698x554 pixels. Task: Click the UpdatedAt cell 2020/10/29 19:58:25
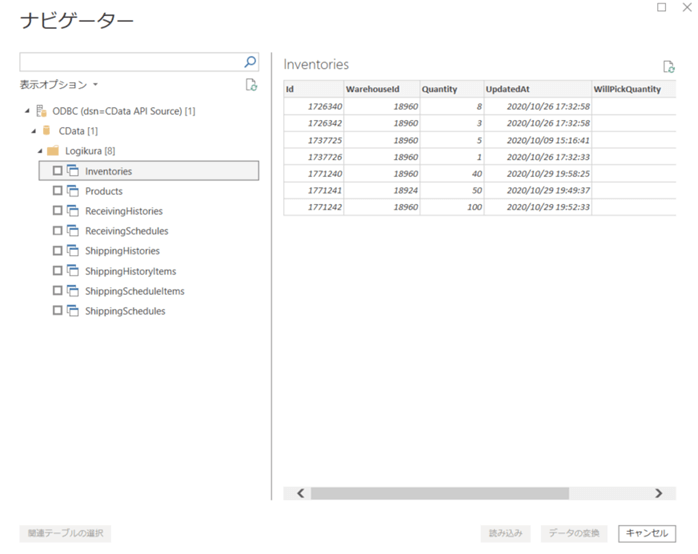pos(538,174)
